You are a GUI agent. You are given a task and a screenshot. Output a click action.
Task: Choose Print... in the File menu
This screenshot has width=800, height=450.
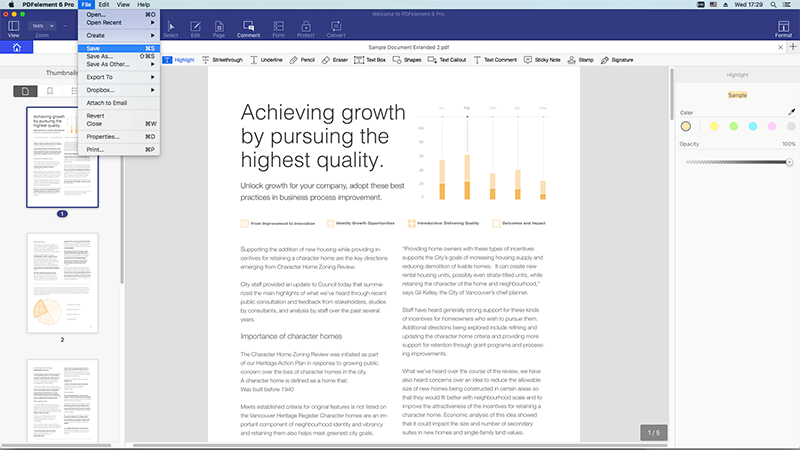tap(119, 149)
